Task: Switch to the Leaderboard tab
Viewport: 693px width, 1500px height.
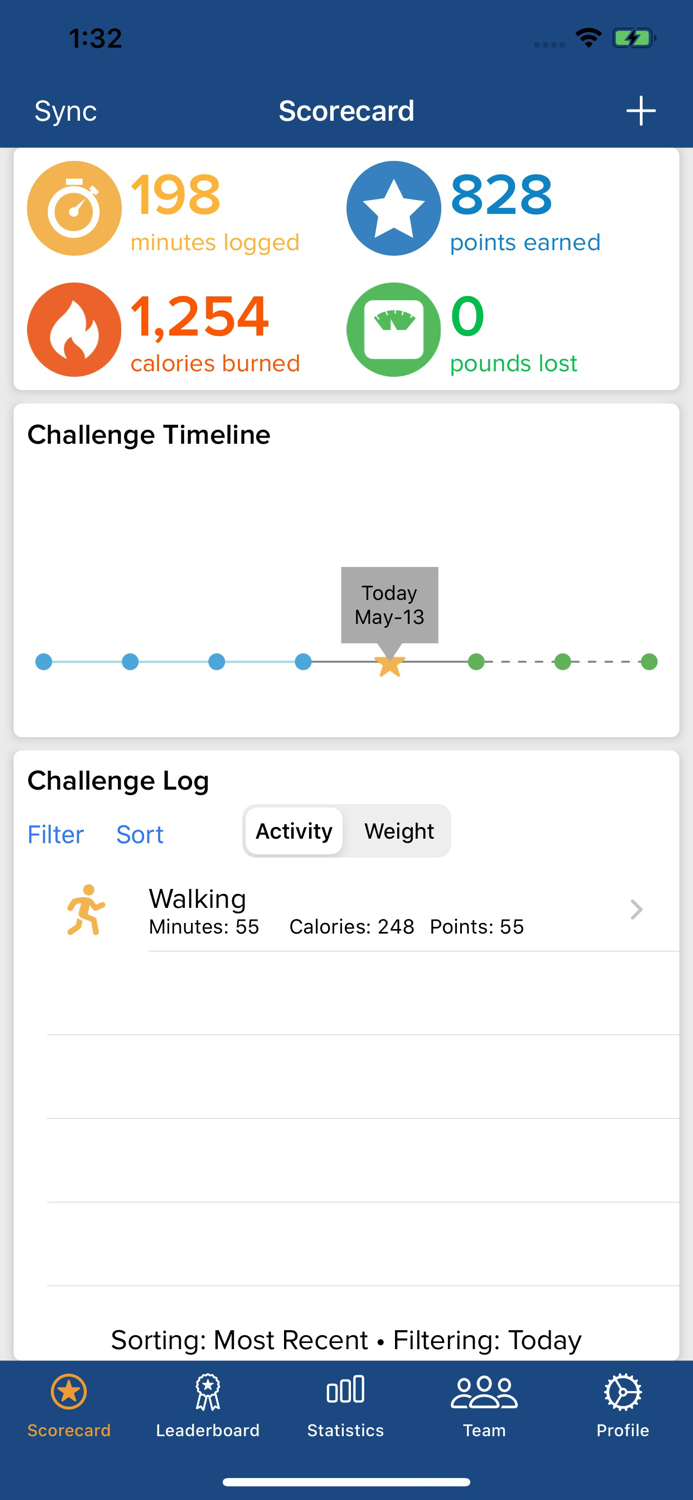Action: pyautogui.click(x=208, y=1405)
